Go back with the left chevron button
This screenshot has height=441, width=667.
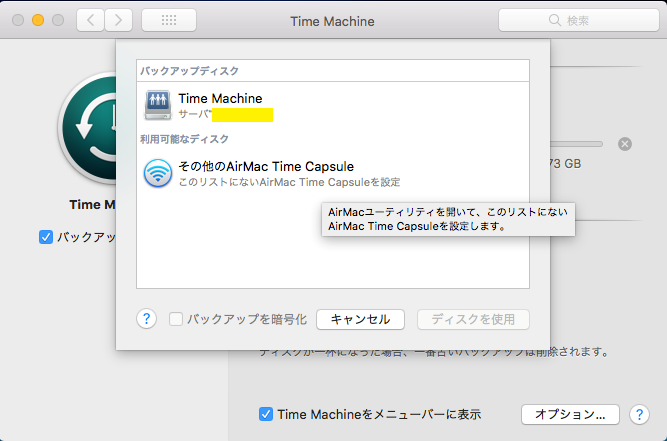[91, 20]
